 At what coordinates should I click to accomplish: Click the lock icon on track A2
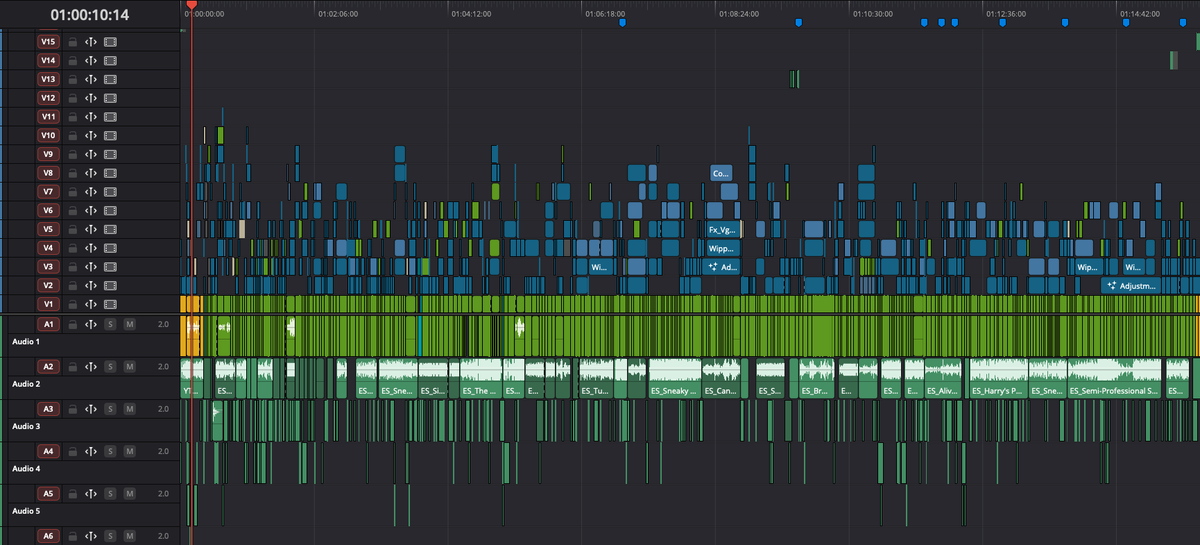pyautogui.click(x=72, y=367)
